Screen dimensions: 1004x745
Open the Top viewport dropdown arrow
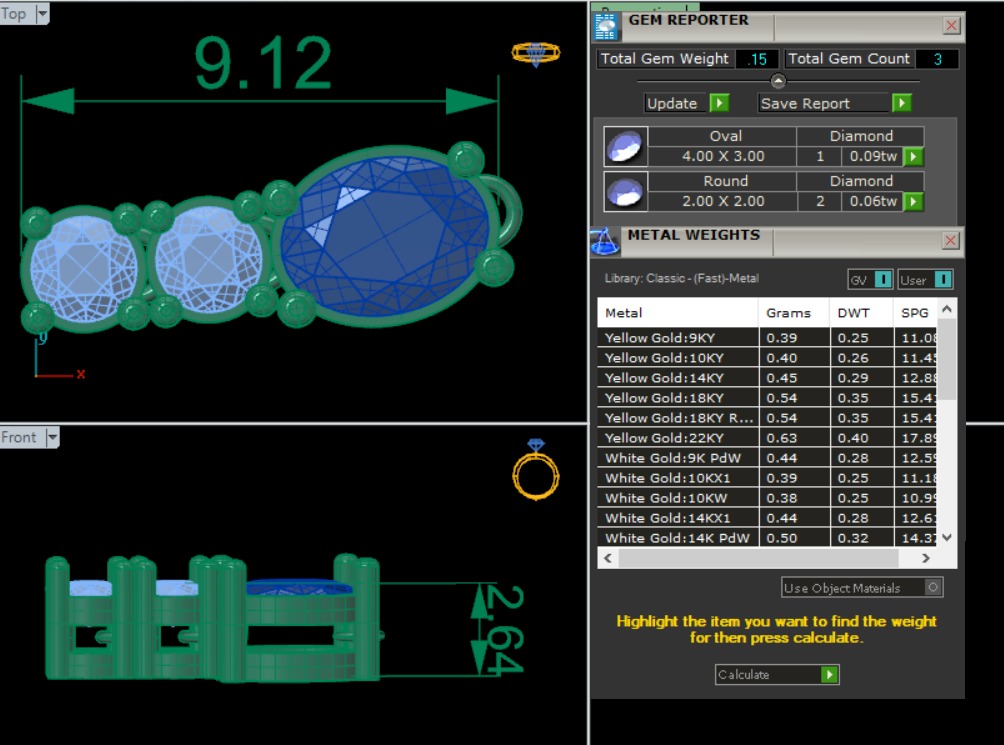42,13
